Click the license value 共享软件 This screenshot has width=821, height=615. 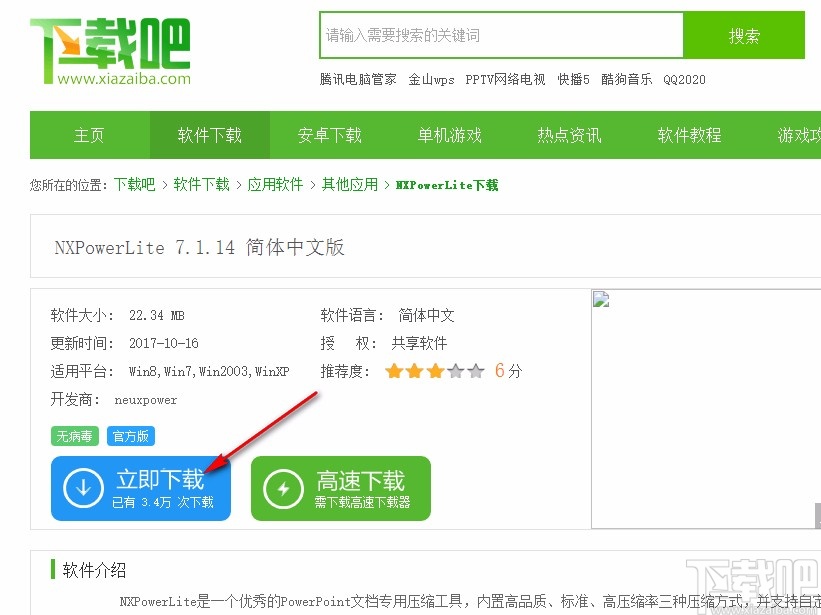(419, 343)
